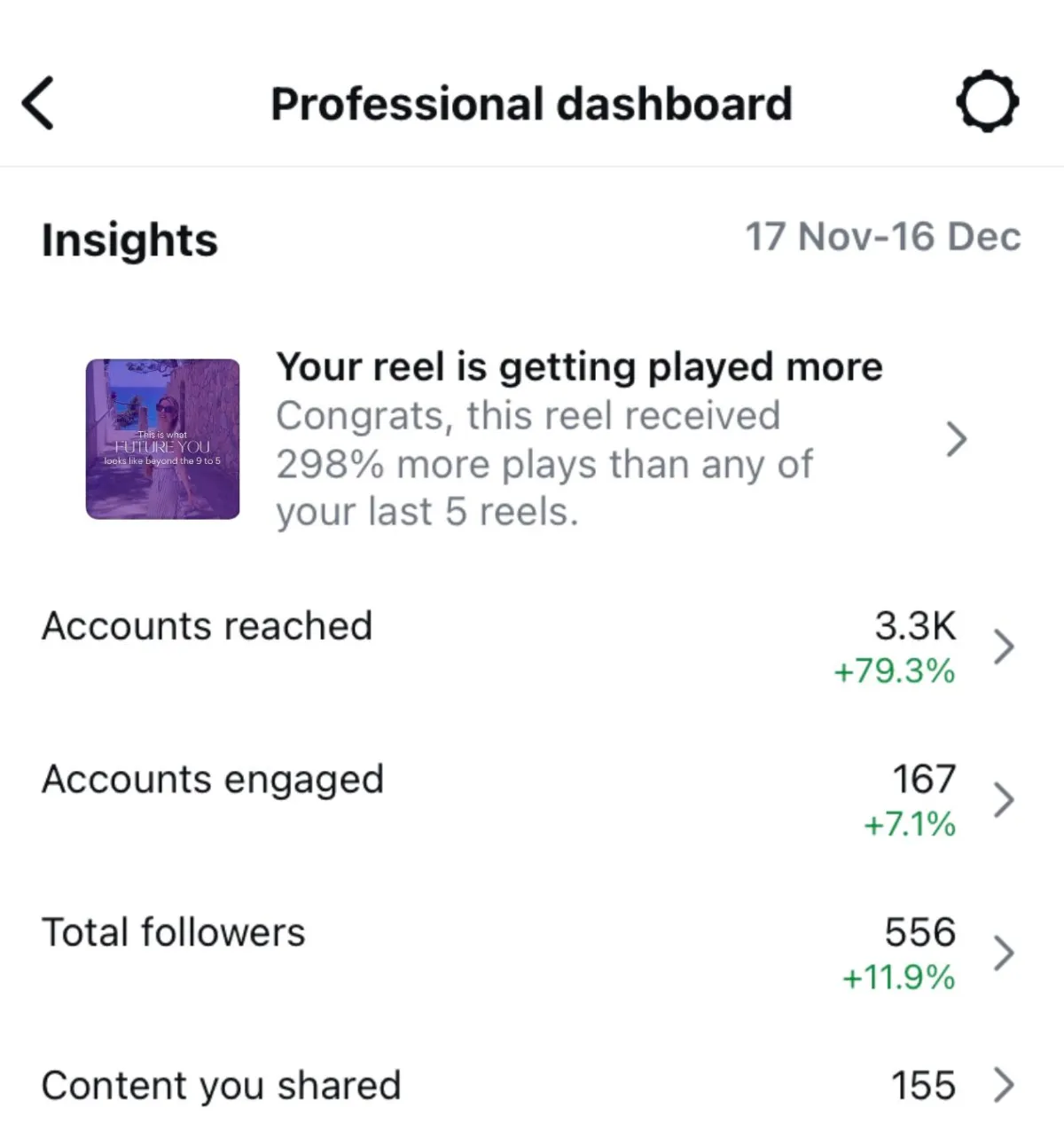
Task: Expand the Content you shared chevron
Action: click(1003, 1085)
